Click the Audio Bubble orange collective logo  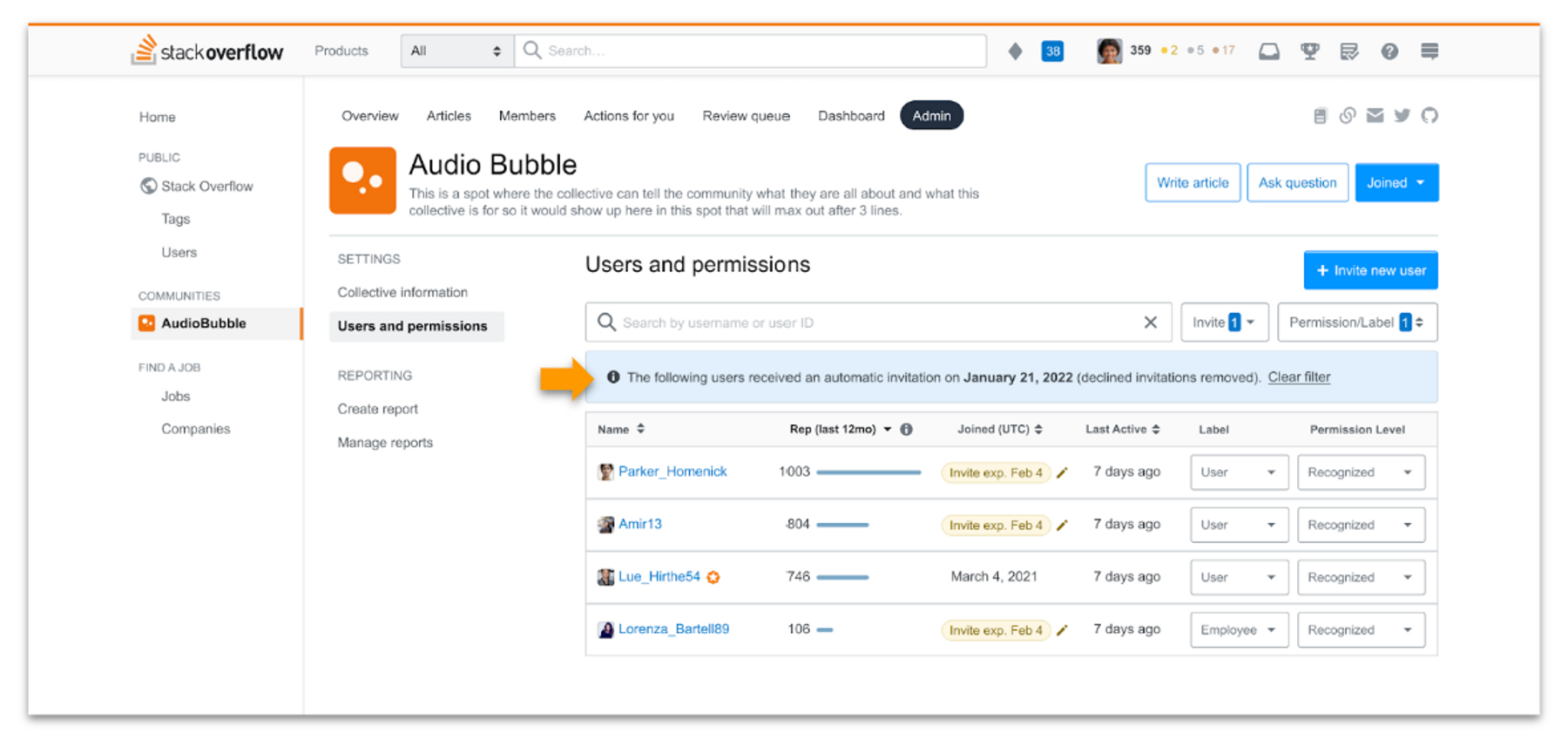pos(362,180)
